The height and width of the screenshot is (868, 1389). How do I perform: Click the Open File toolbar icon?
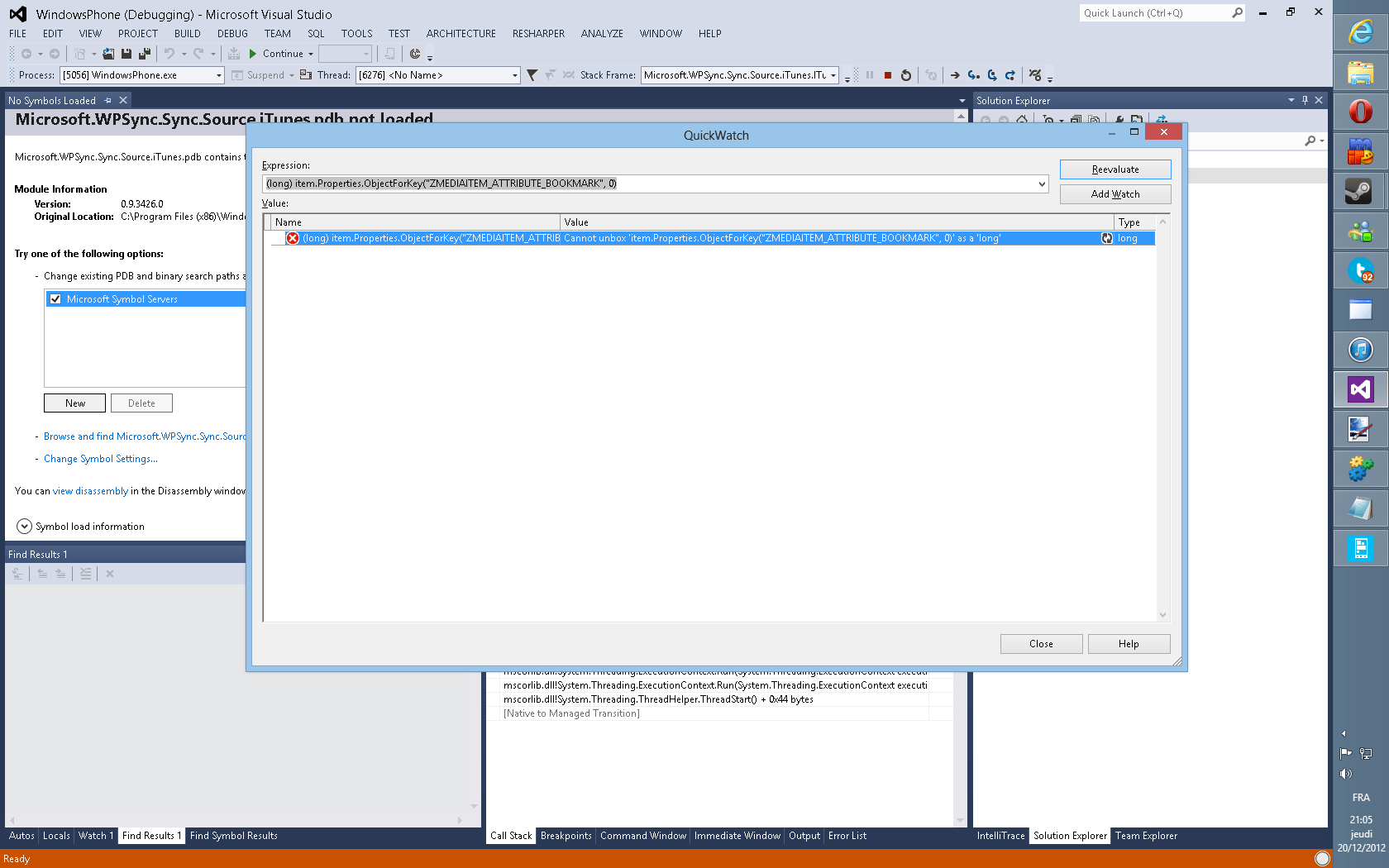coord(108,54)
